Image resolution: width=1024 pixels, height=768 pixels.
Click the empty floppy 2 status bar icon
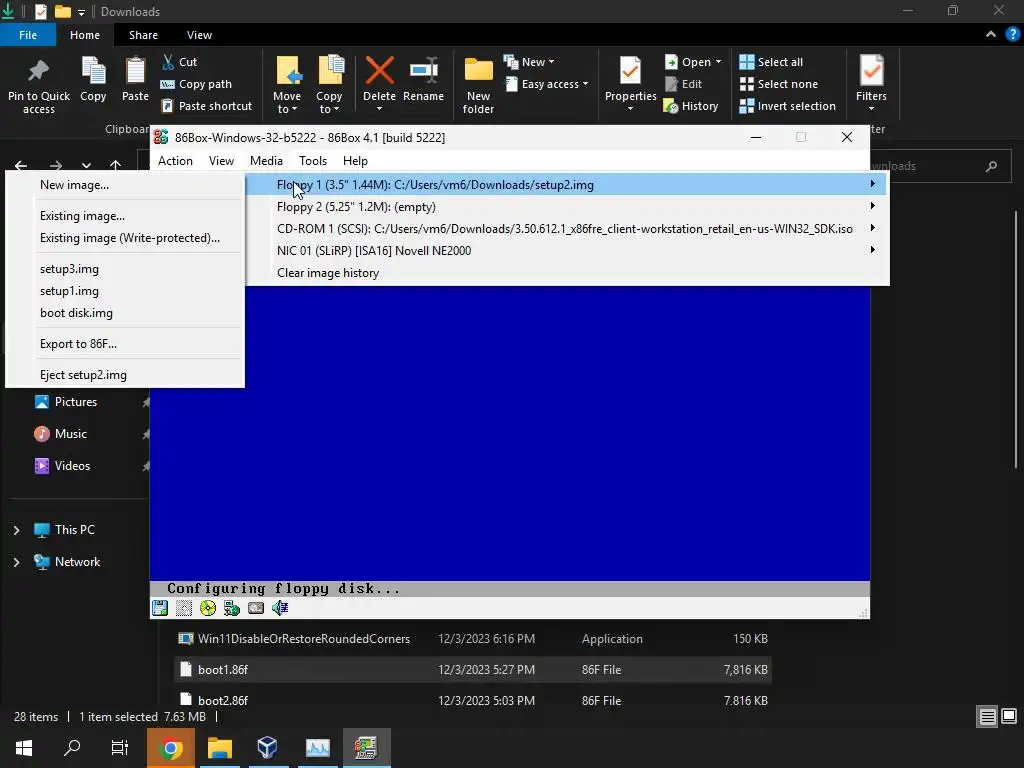[x=184, y=608]
